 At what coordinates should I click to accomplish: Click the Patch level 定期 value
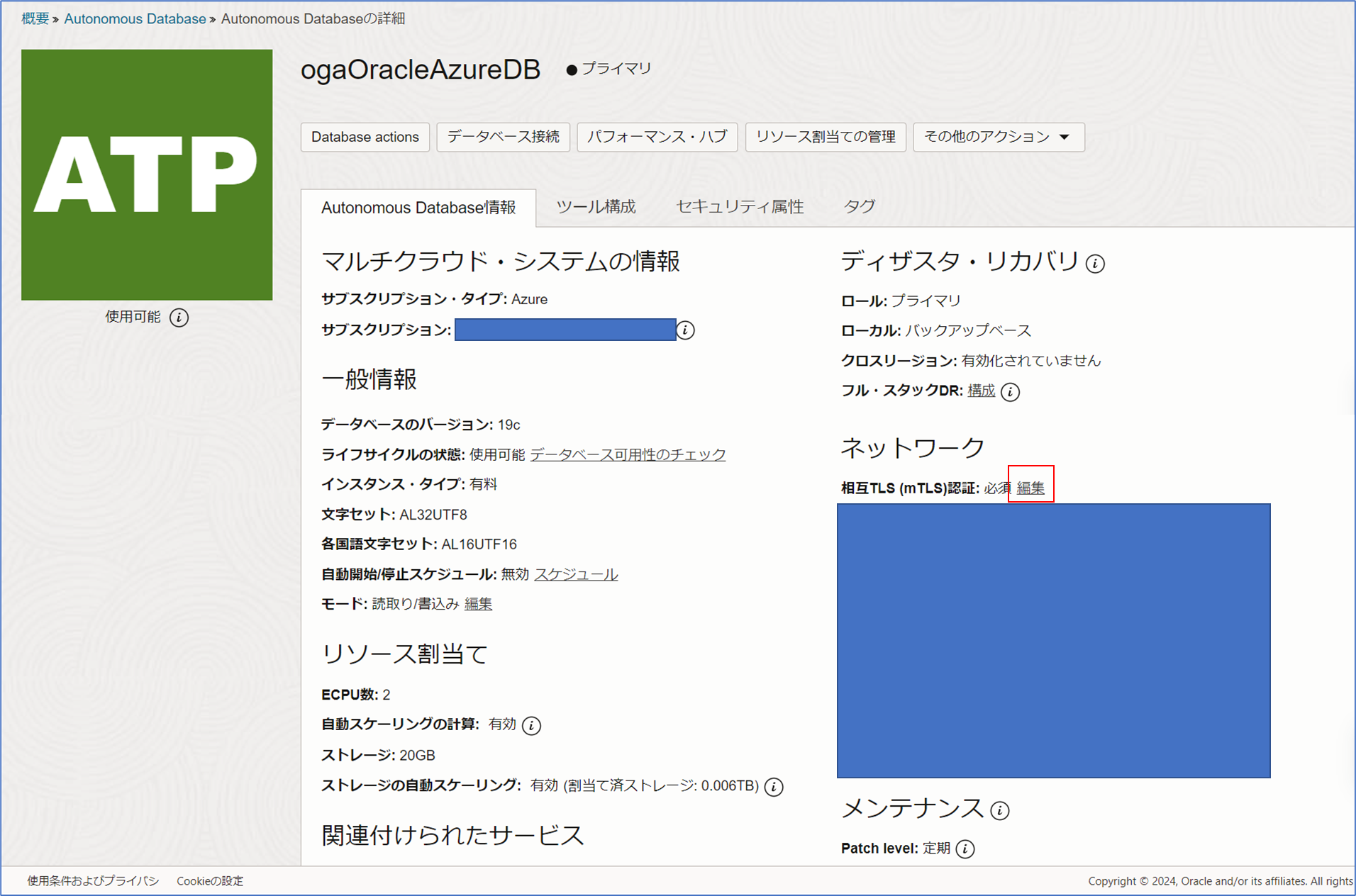click(x=936, y=849)
